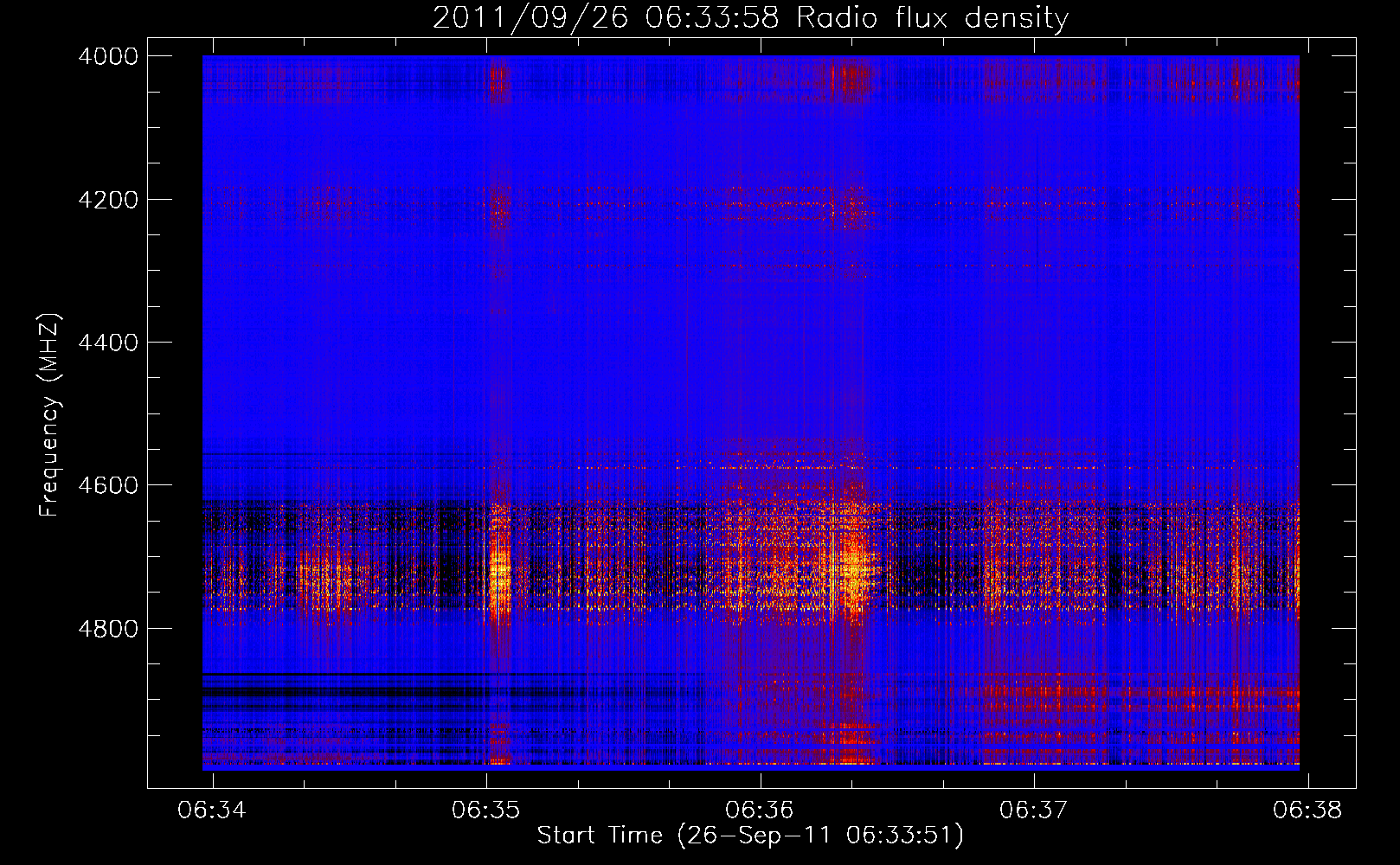Select the 4200 frequency tick label
Screen dimensions: 1400x865
coord(108,200)
